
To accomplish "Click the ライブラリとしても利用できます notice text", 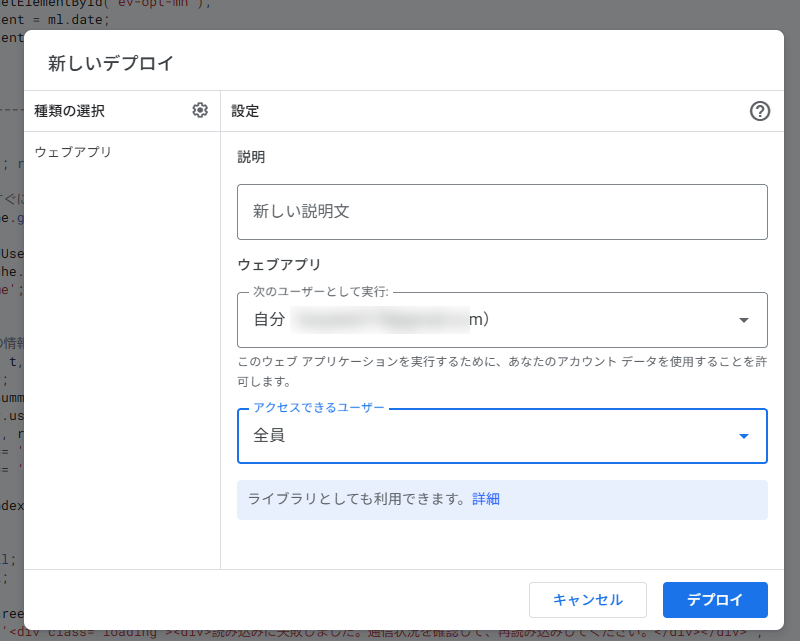I will (356, 499).
